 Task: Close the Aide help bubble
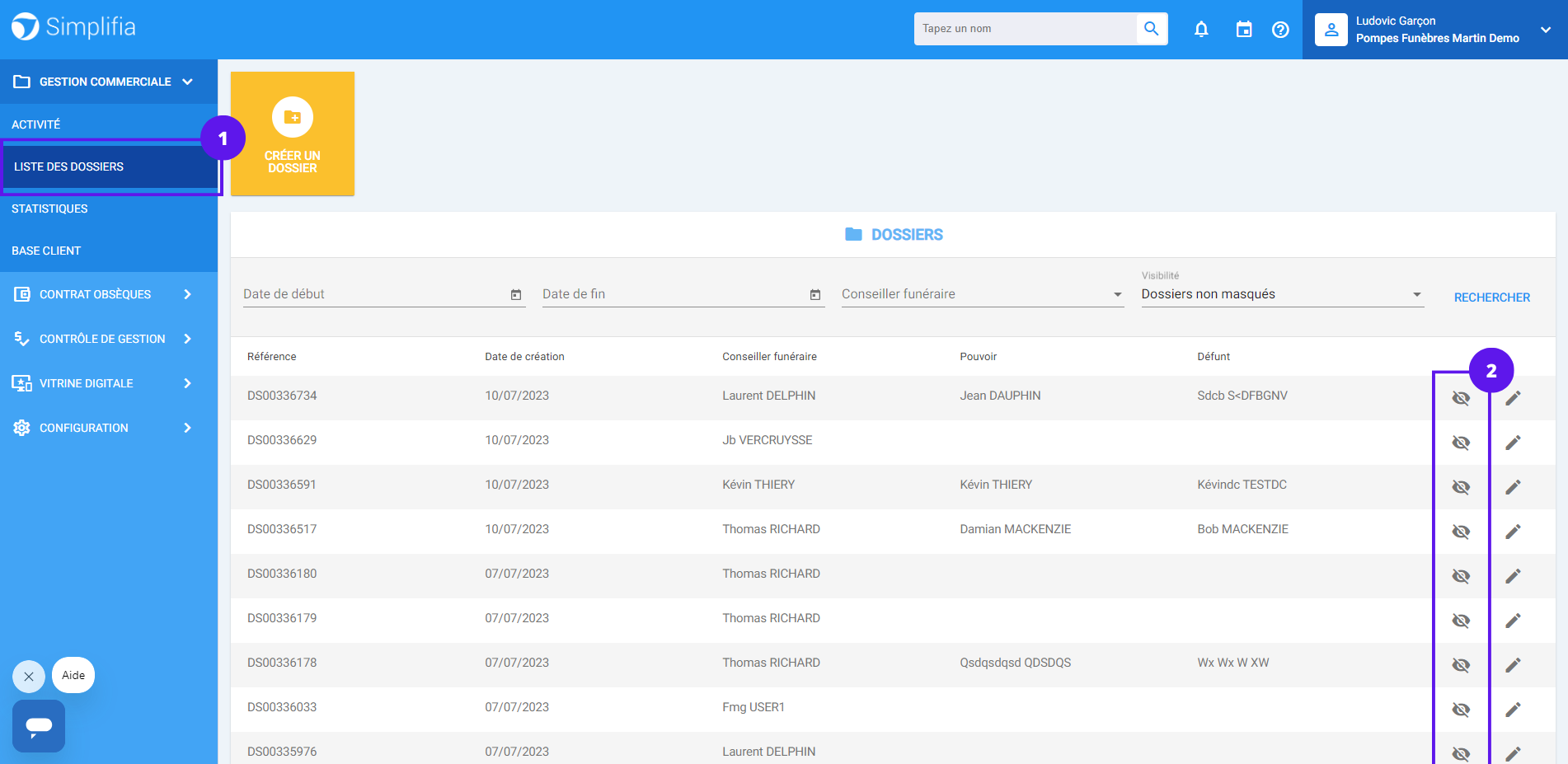tap(29, 677)
